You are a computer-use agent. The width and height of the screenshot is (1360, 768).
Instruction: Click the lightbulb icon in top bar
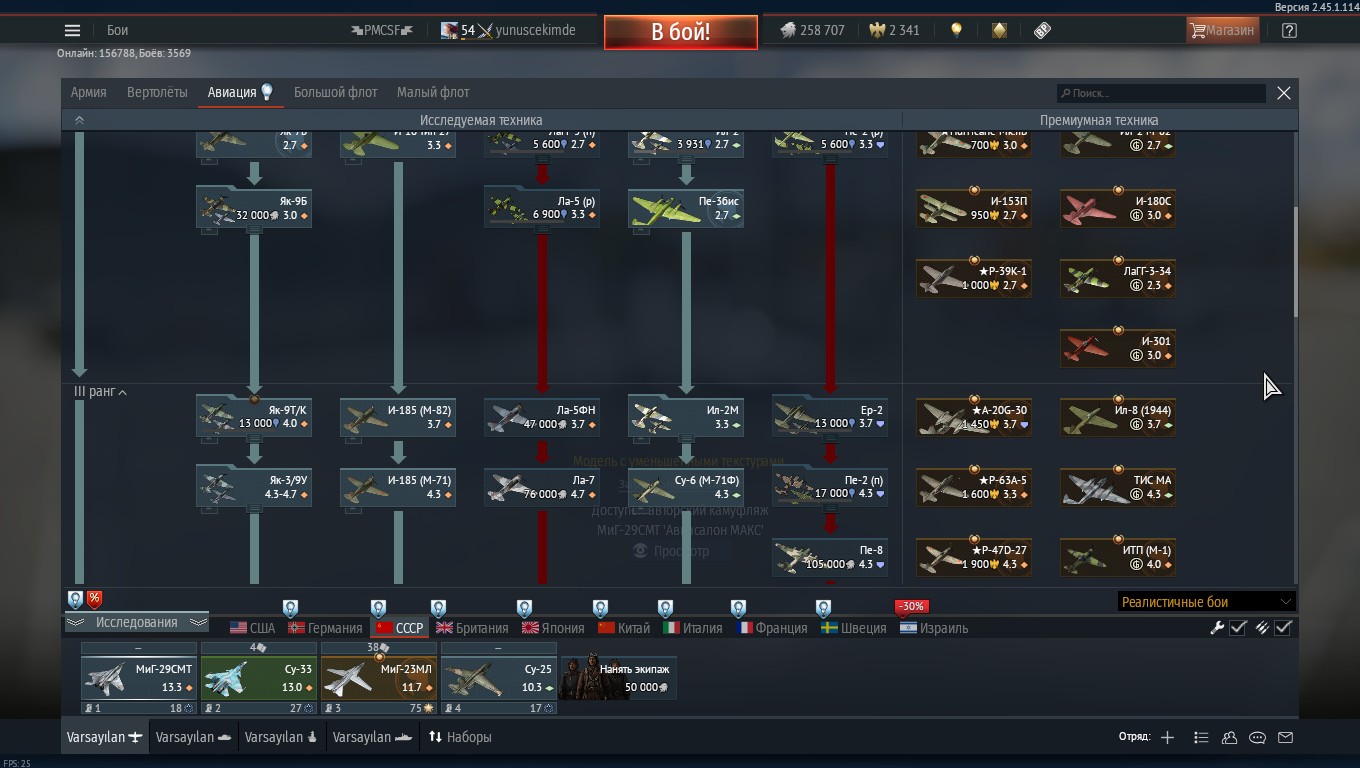click(956, 30)
